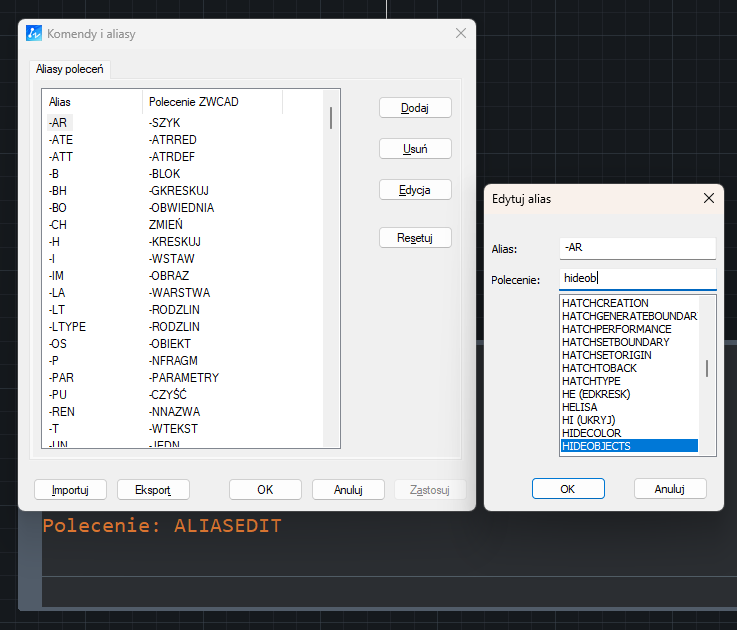Choose HI (UKRYJ) from the suggestion list

point(630,420)
